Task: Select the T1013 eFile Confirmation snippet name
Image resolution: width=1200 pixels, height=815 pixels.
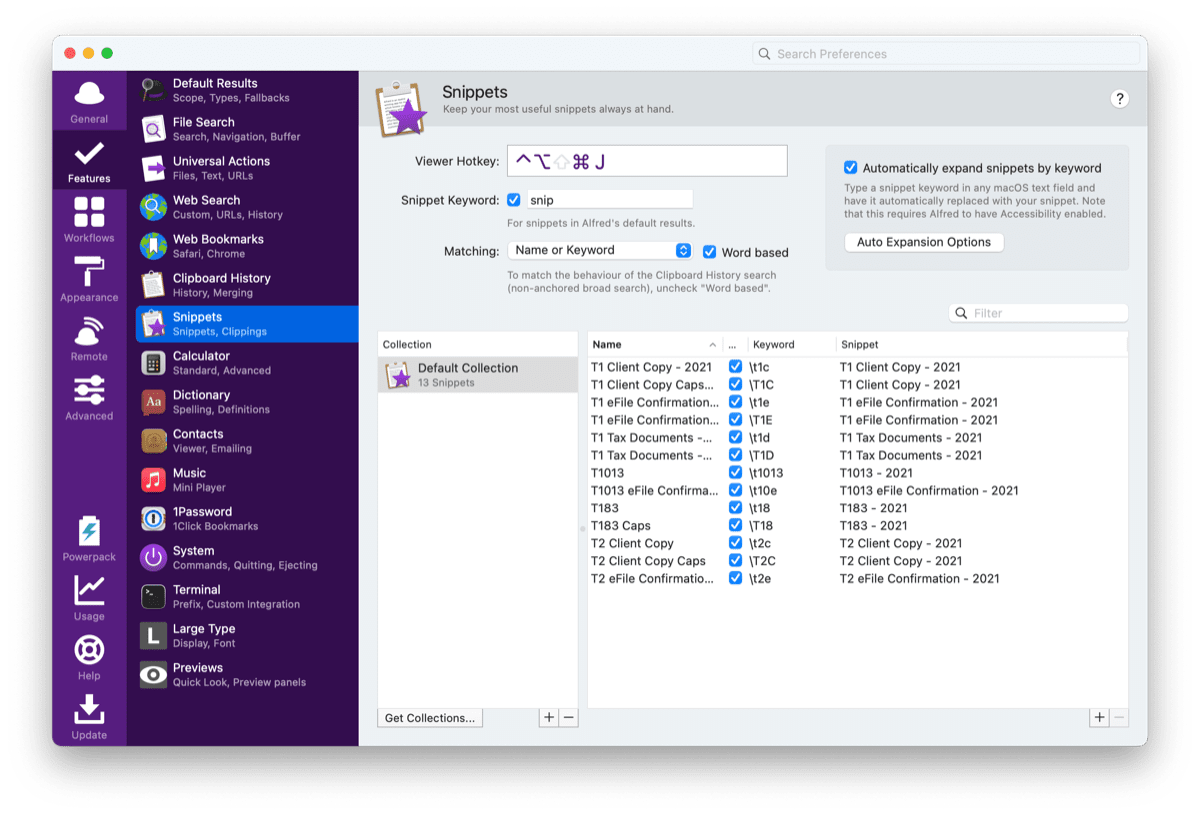Action: click(x=655, y=491)
